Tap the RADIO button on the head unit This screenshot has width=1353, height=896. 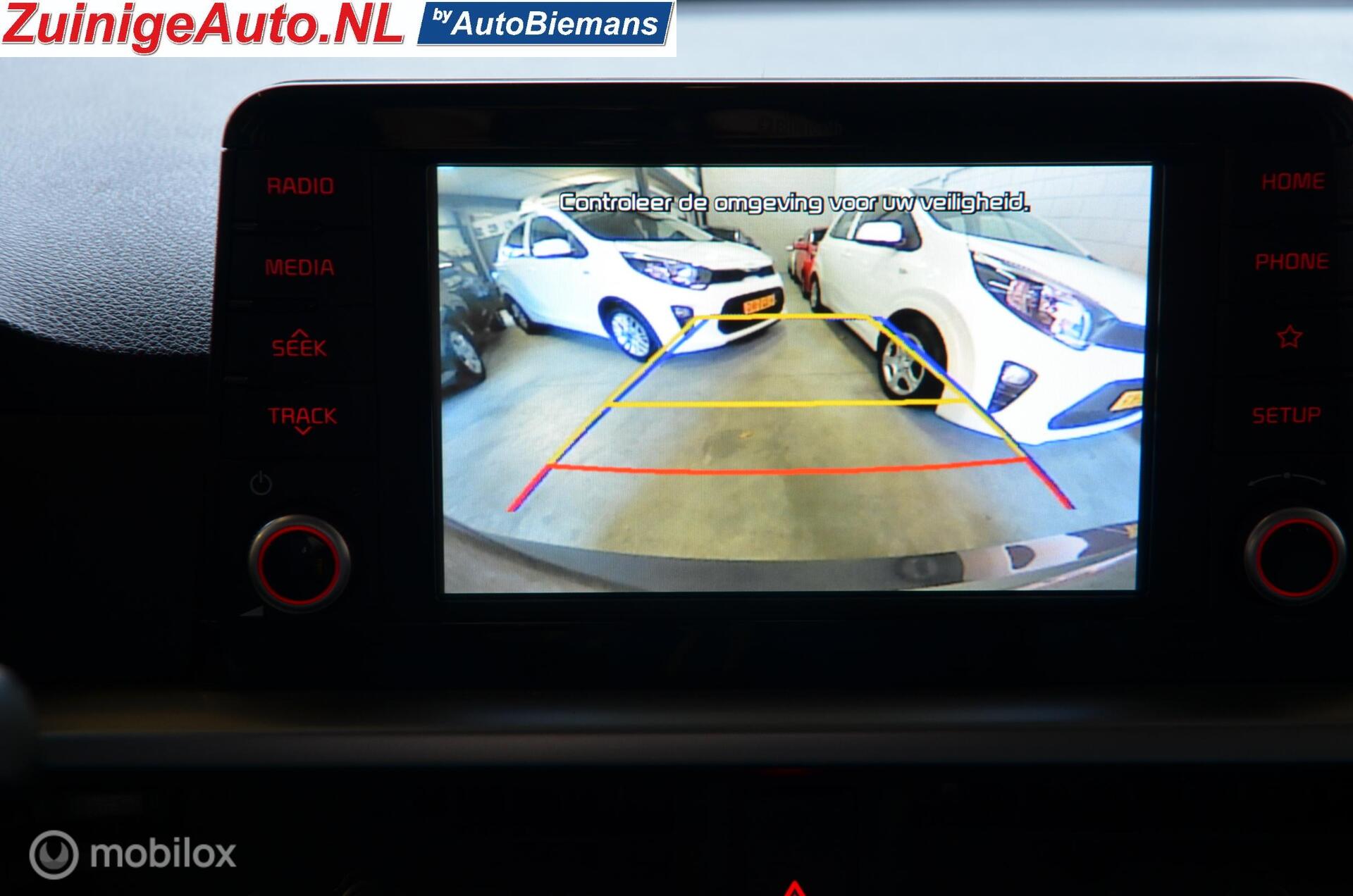[x=300, y=186]
